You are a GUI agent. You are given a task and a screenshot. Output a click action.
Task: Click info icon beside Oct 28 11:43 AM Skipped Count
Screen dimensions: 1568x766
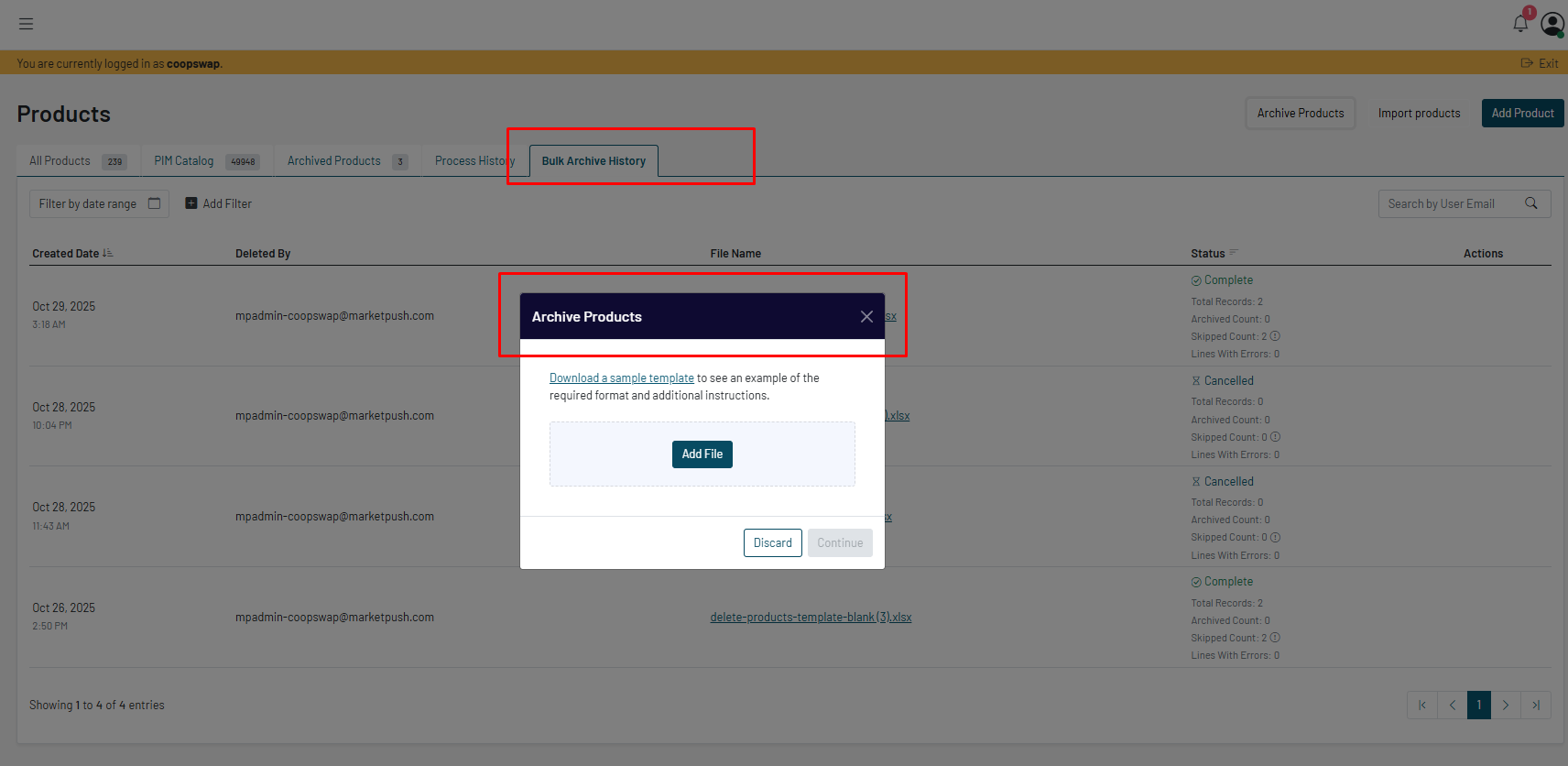(x=1275, y=537)
